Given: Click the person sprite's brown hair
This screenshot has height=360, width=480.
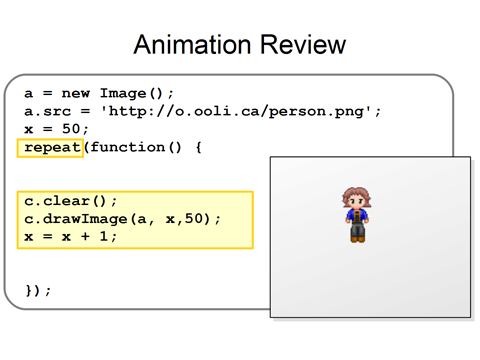Looking at the screenshot, I should point(356,194).
